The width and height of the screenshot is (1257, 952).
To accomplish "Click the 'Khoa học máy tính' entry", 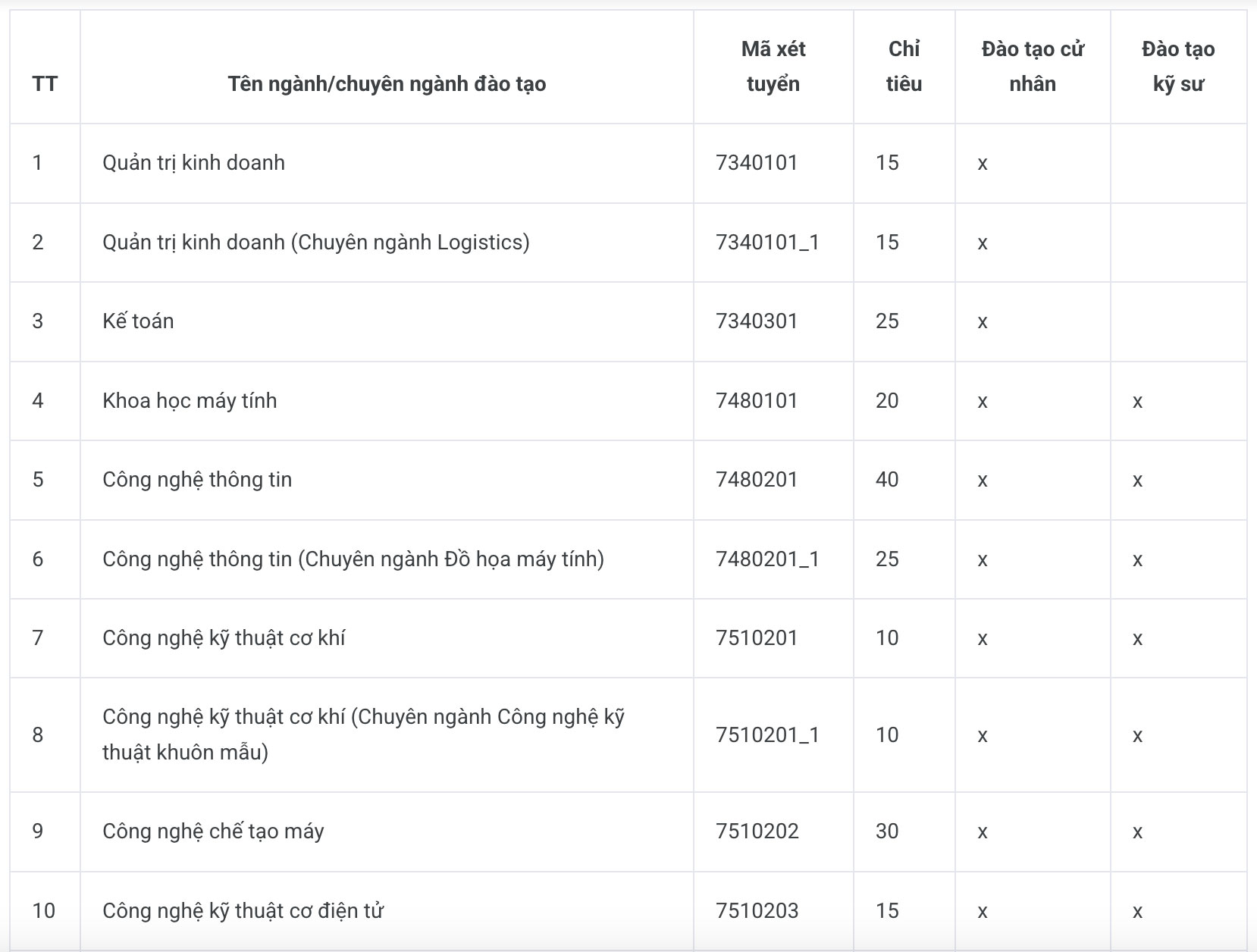I will 190,401.
